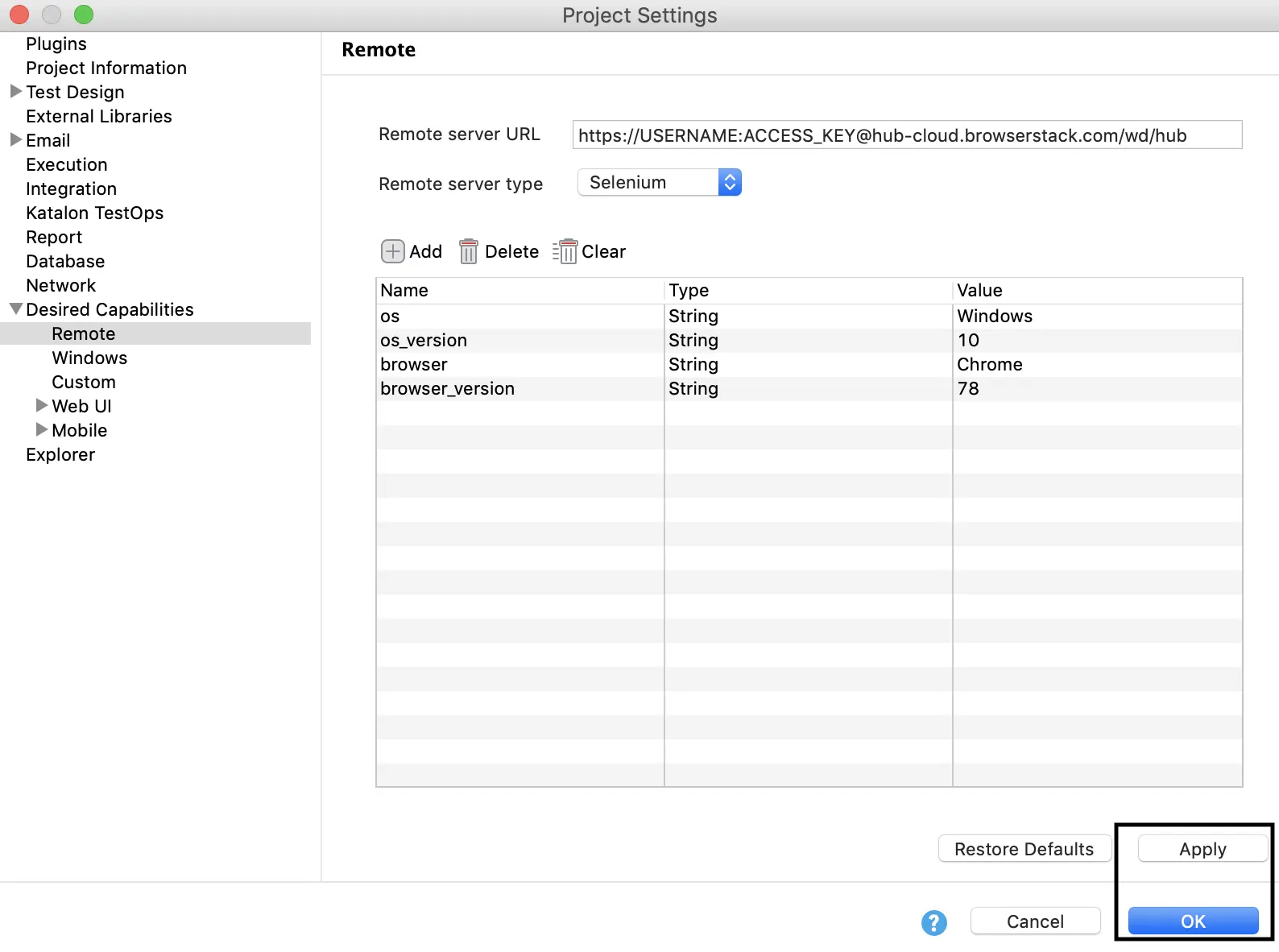Select the browser_version row name cell

[447, 389]
